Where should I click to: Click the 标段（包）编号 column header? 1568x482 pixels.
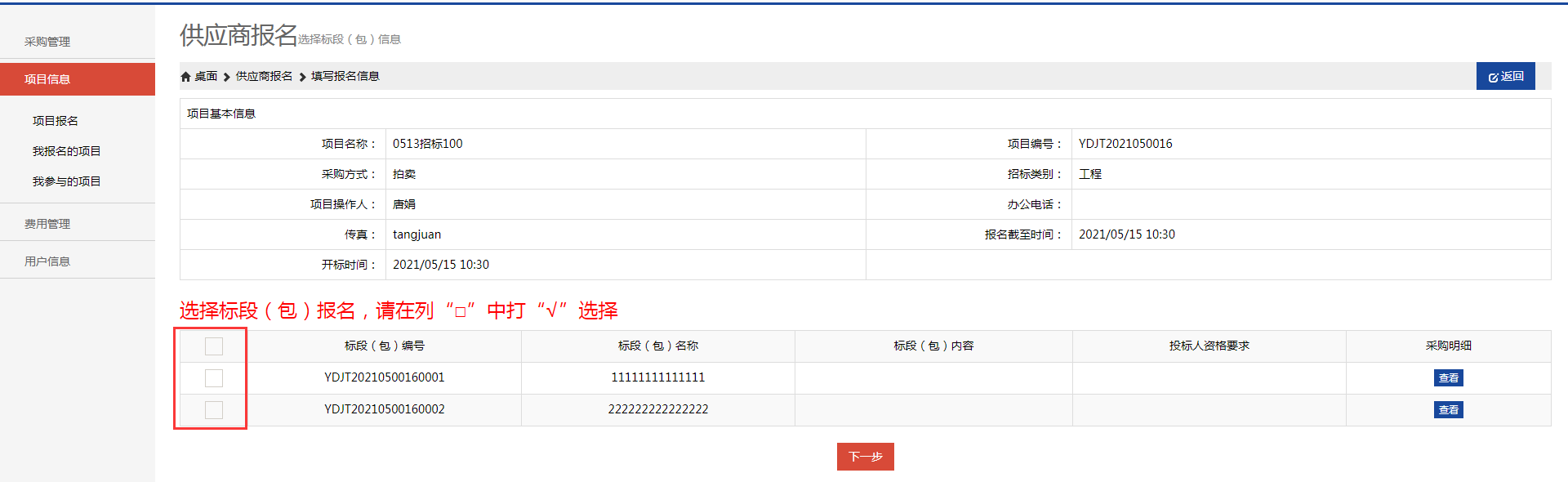pyautogui.click(x=384, y=346)
